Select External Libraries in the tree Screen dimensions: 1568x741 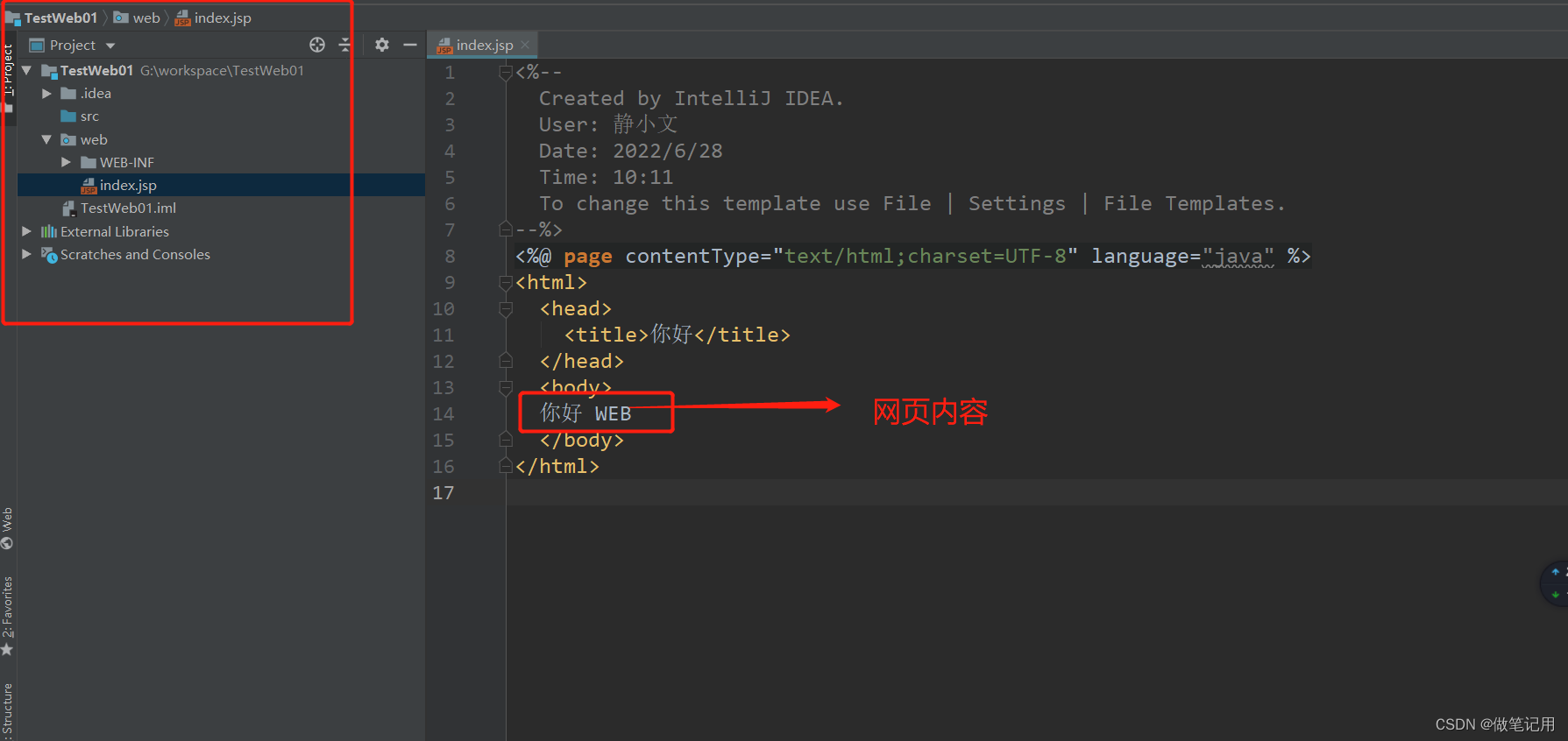[115, 231]
